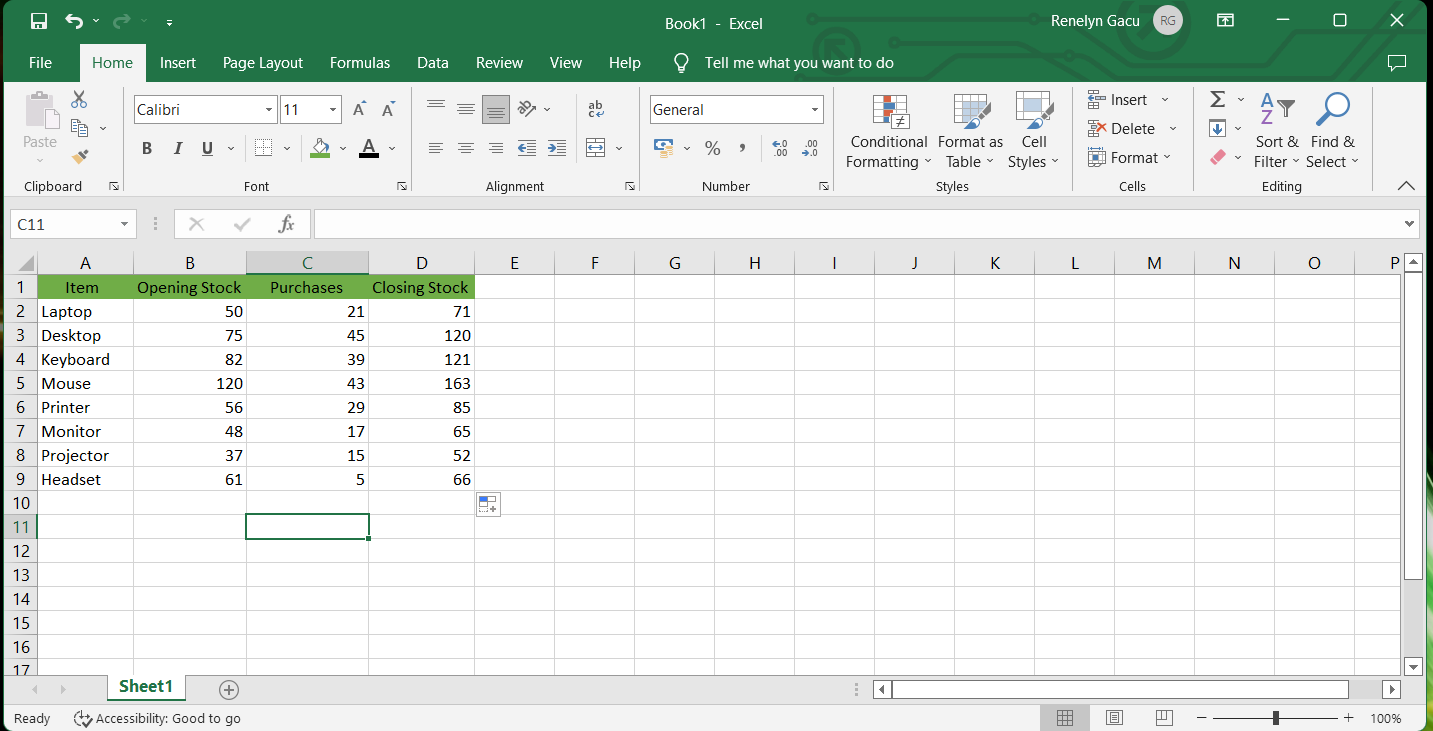Open the General number format dropdown
This screenshot has width=1433, height=731.
click(x=815, y=110)
